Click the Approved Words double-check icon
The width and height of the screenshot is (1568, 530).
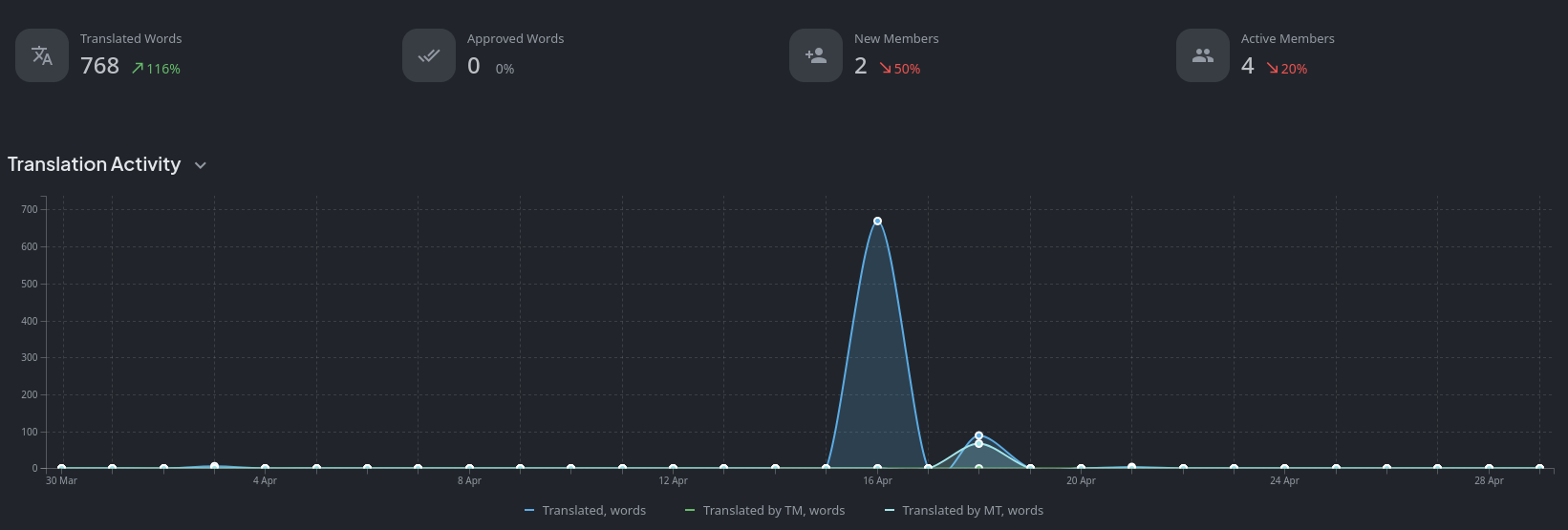click(429, 55)
